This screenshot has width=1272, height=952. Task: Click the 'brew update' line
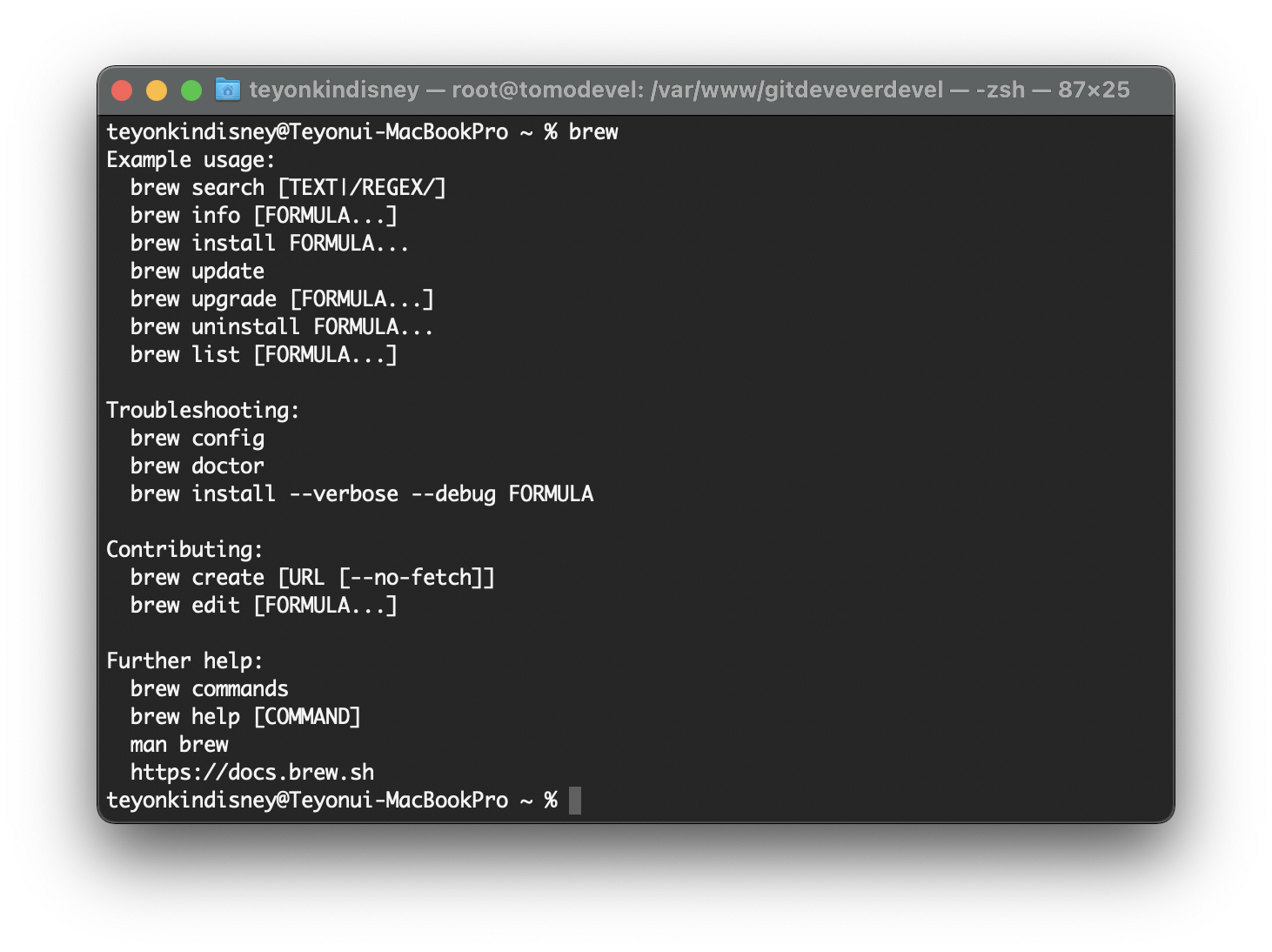(197, 271)
